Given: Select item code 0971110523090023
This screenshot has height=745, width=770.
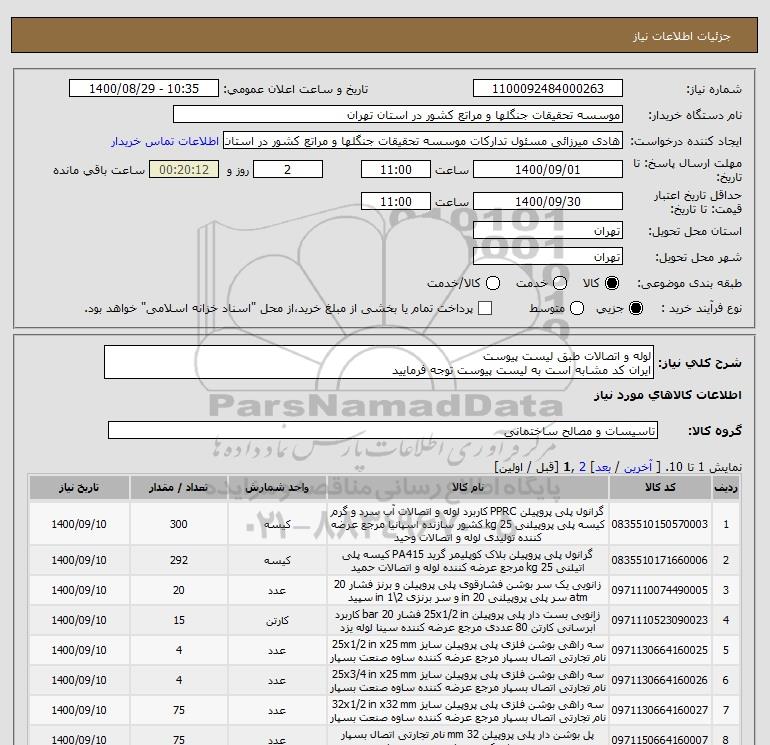Looking at the screenshot, I should pyautogui.click(x=660, y=620).
